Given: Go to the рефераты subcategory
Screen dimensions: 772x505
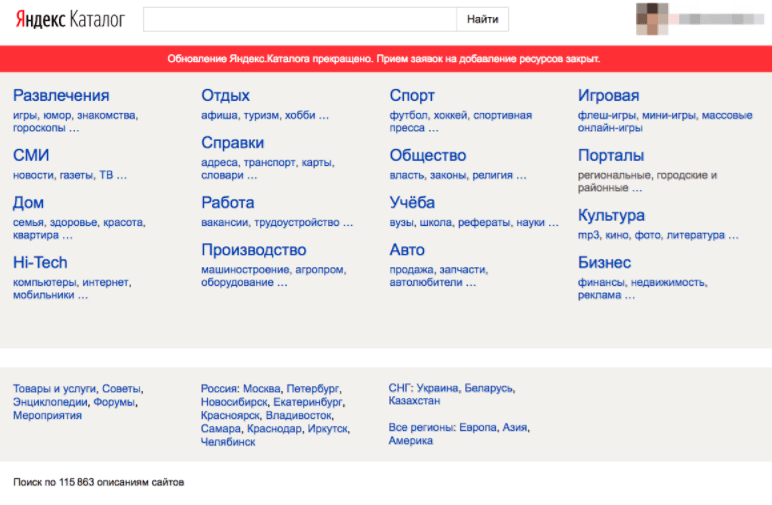Looking at the screenshot, I should pyautogui.click(x=483, y=222).
